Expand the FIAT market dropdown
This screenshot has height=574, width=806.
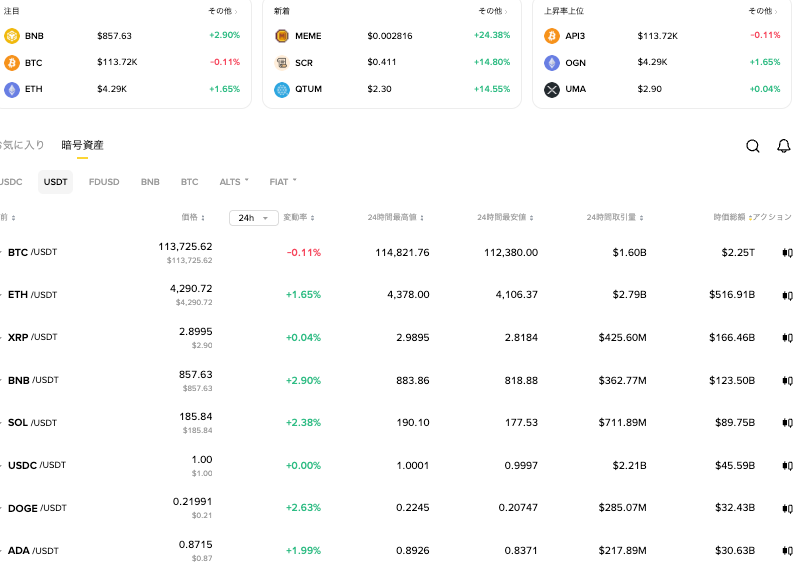(283, 182)
